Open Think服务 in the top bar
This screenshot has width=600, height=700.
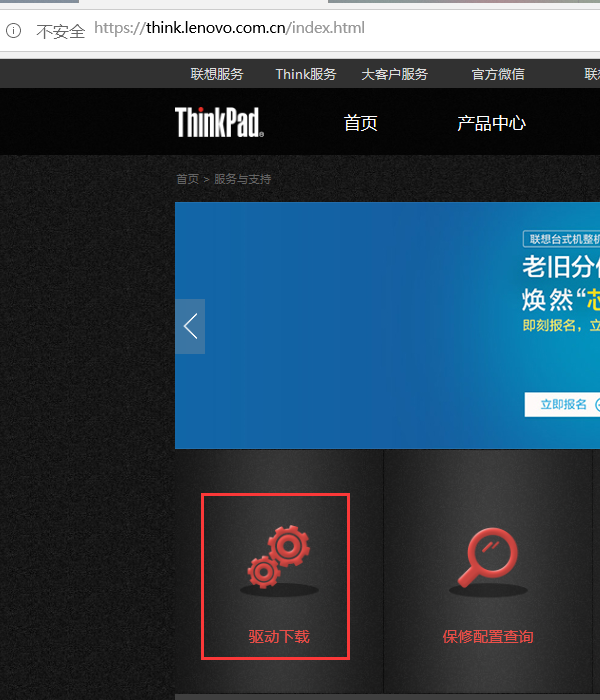[306, 74]
